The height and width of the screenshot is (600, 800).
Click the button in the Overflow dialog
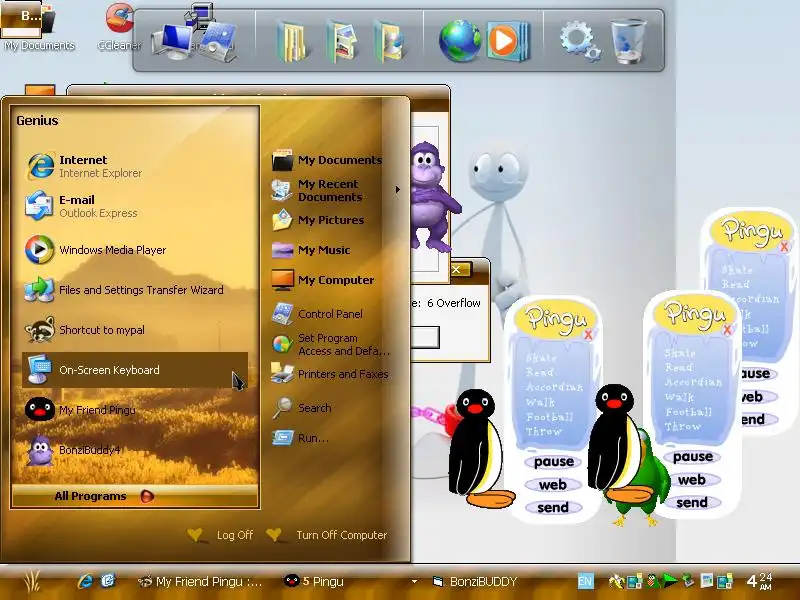click(426, 337)
